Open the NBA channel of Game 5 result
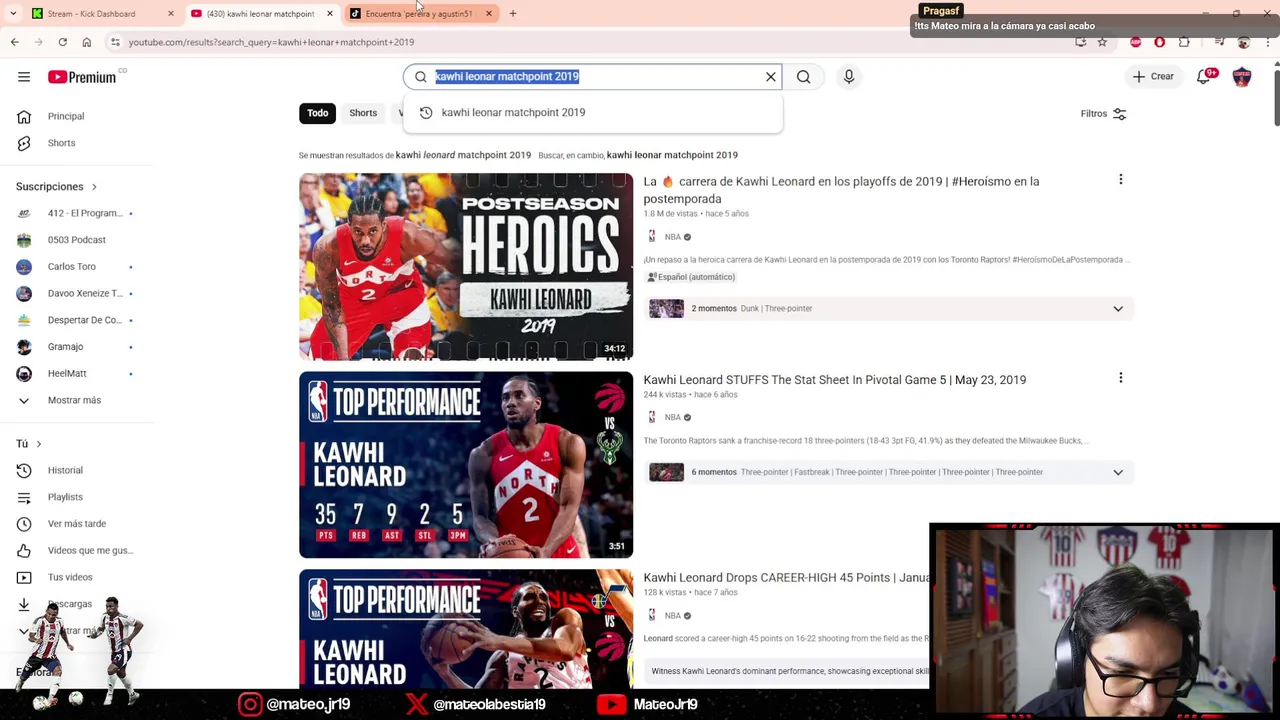The height and width of the screenshot is (720, 1280). click(672, 417)
